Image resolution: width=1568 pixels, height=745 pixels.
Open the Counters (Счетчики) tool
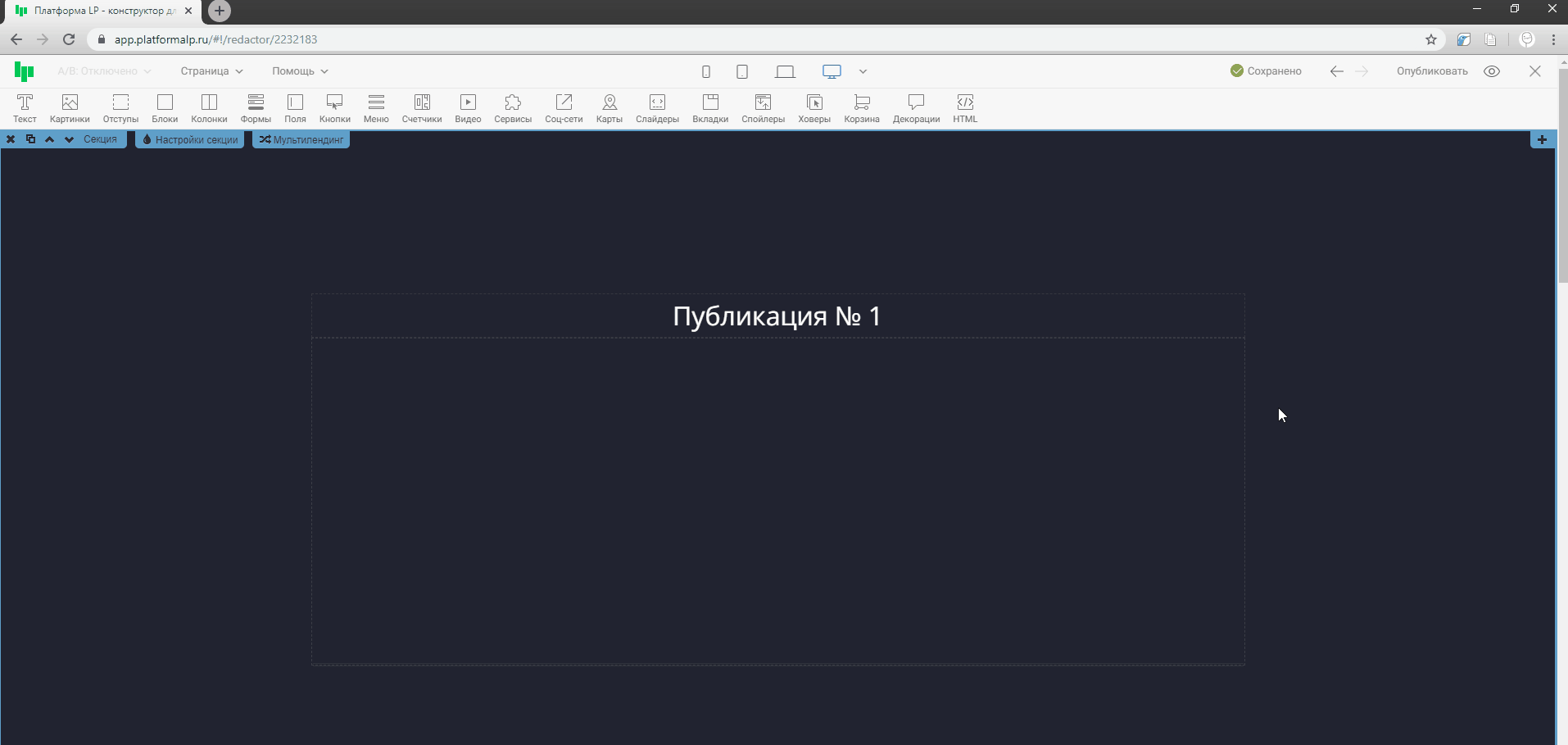click(x=421, y=107)
